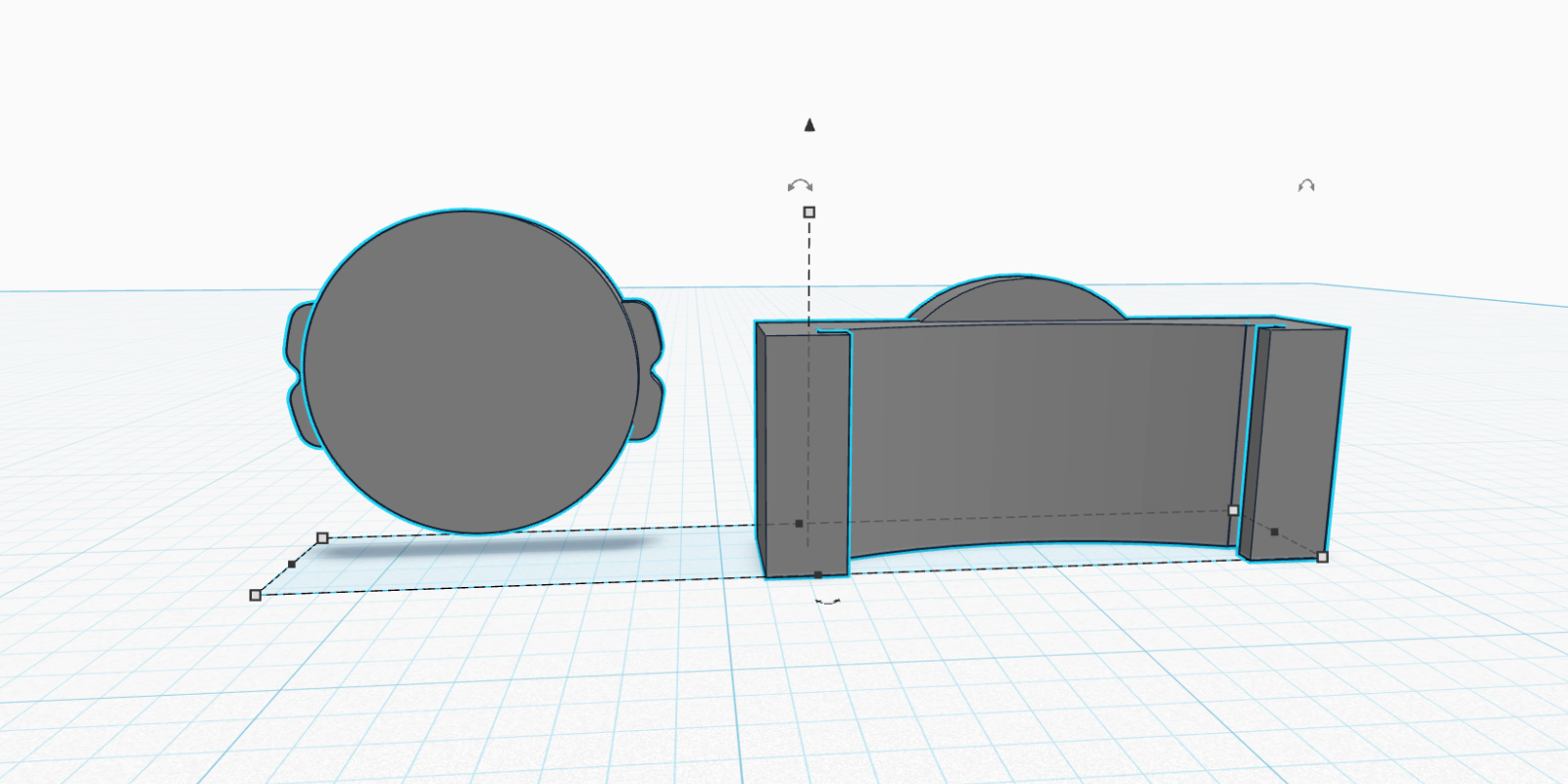Viewport: 1568px width, 784px height.
Task: Select the curved wall of the box shape
Action: pos(1044,441)
